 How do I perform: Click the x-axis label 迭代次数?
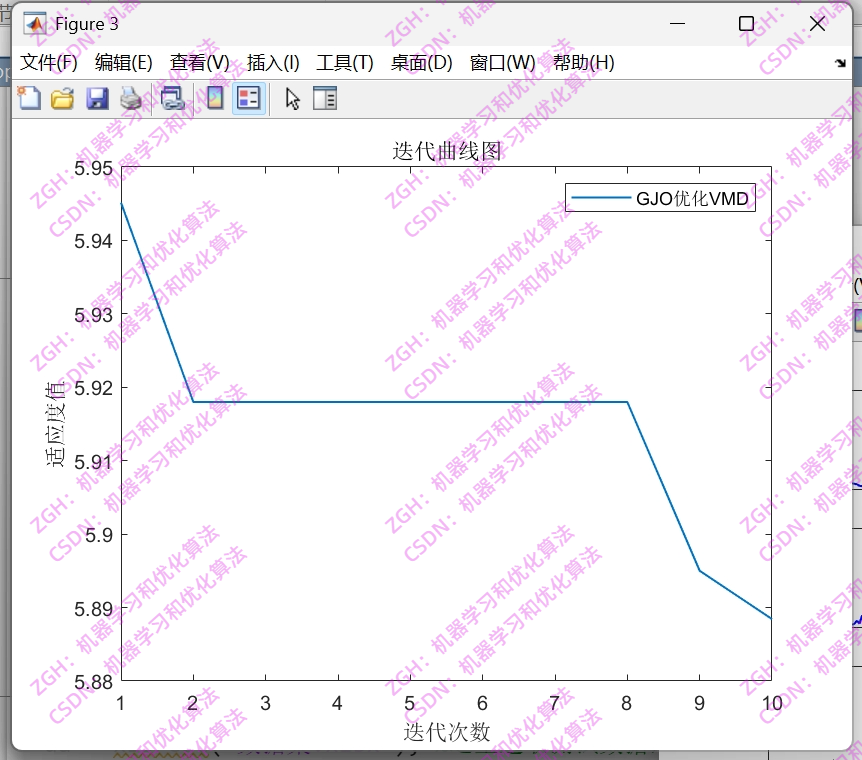click(x=446, y=731)
